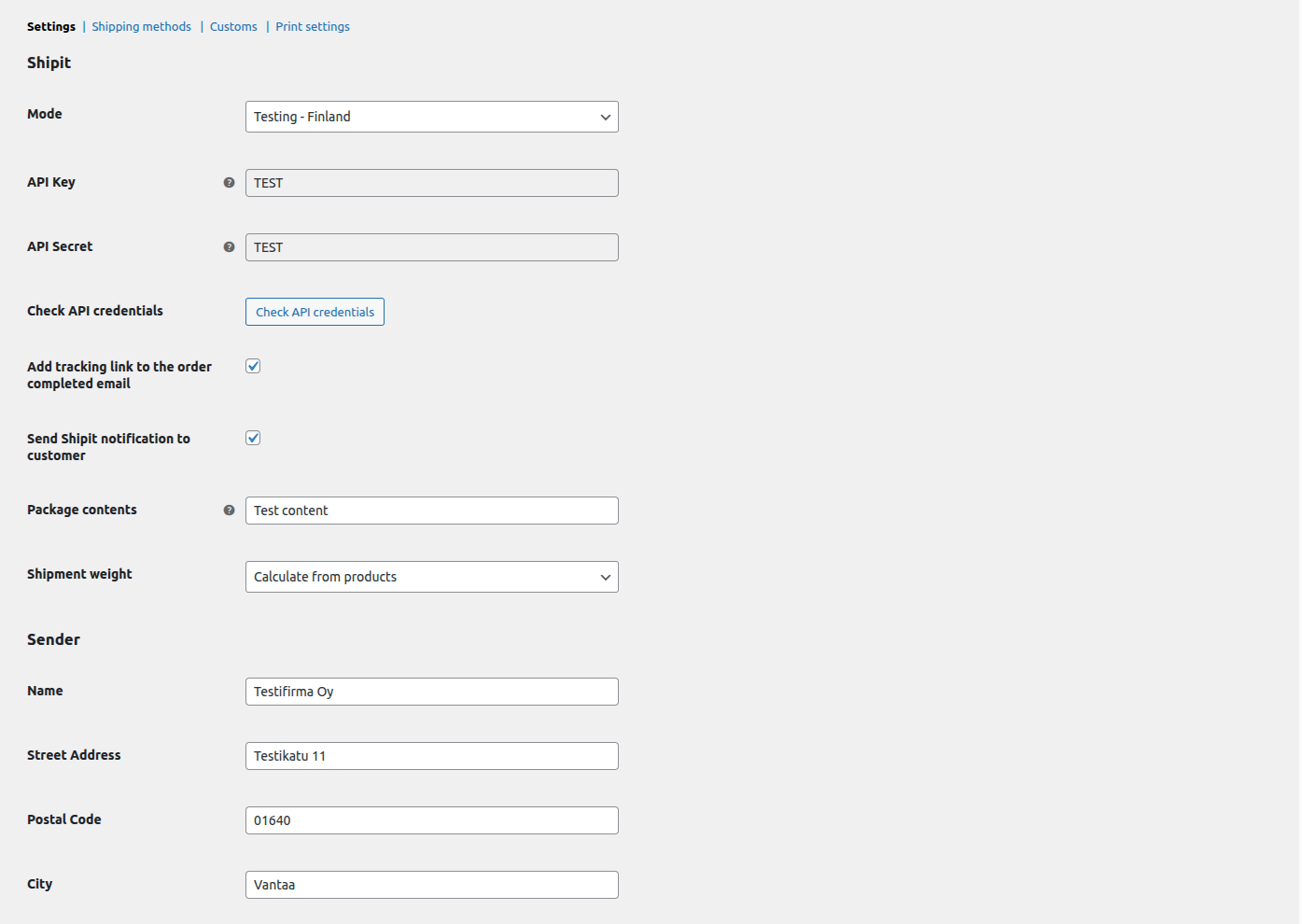Toggle Send Shipit notification to customer checkbox
1302x924 pixels.
(253, 438)
